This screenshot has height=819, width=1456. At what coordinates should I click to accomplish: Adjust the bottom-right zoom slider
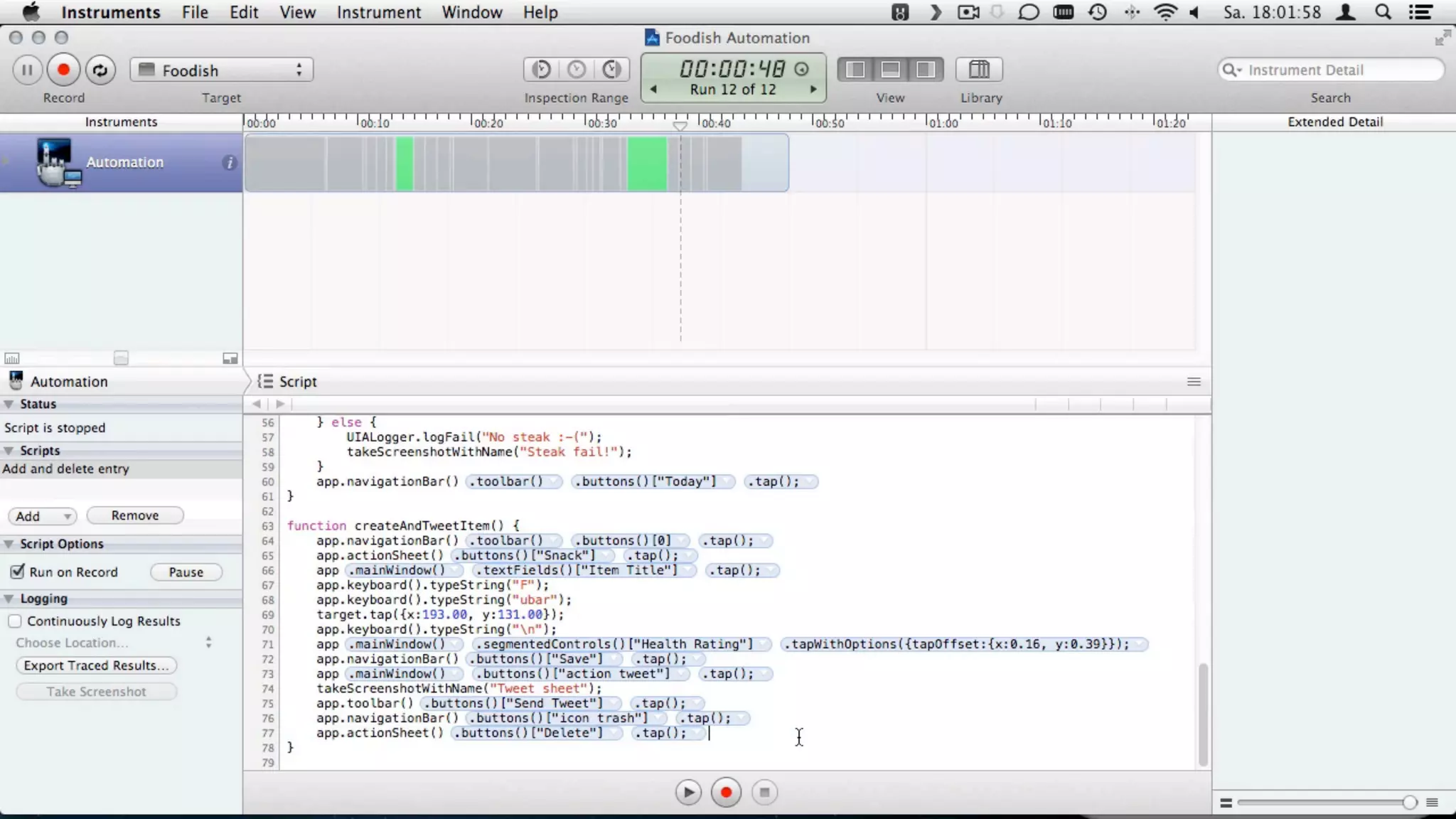[1408, 803]
